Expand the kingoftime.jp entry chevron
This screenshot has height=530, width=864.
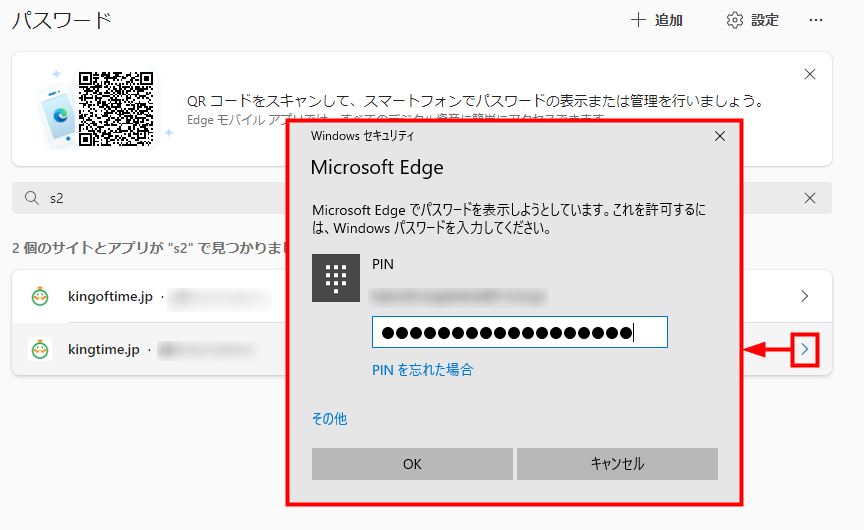coord(804,296)
